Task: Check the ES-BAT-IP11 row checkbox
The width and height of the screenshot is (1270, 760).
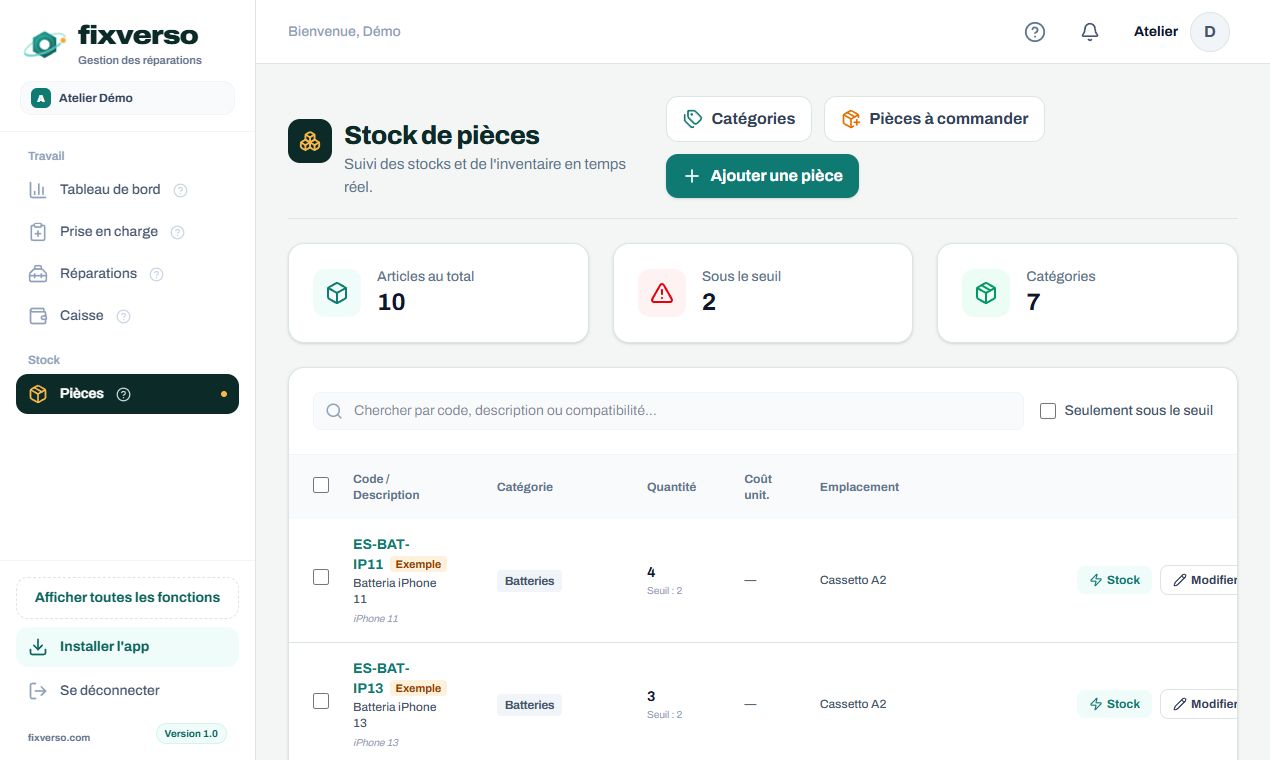Action: 321,577
